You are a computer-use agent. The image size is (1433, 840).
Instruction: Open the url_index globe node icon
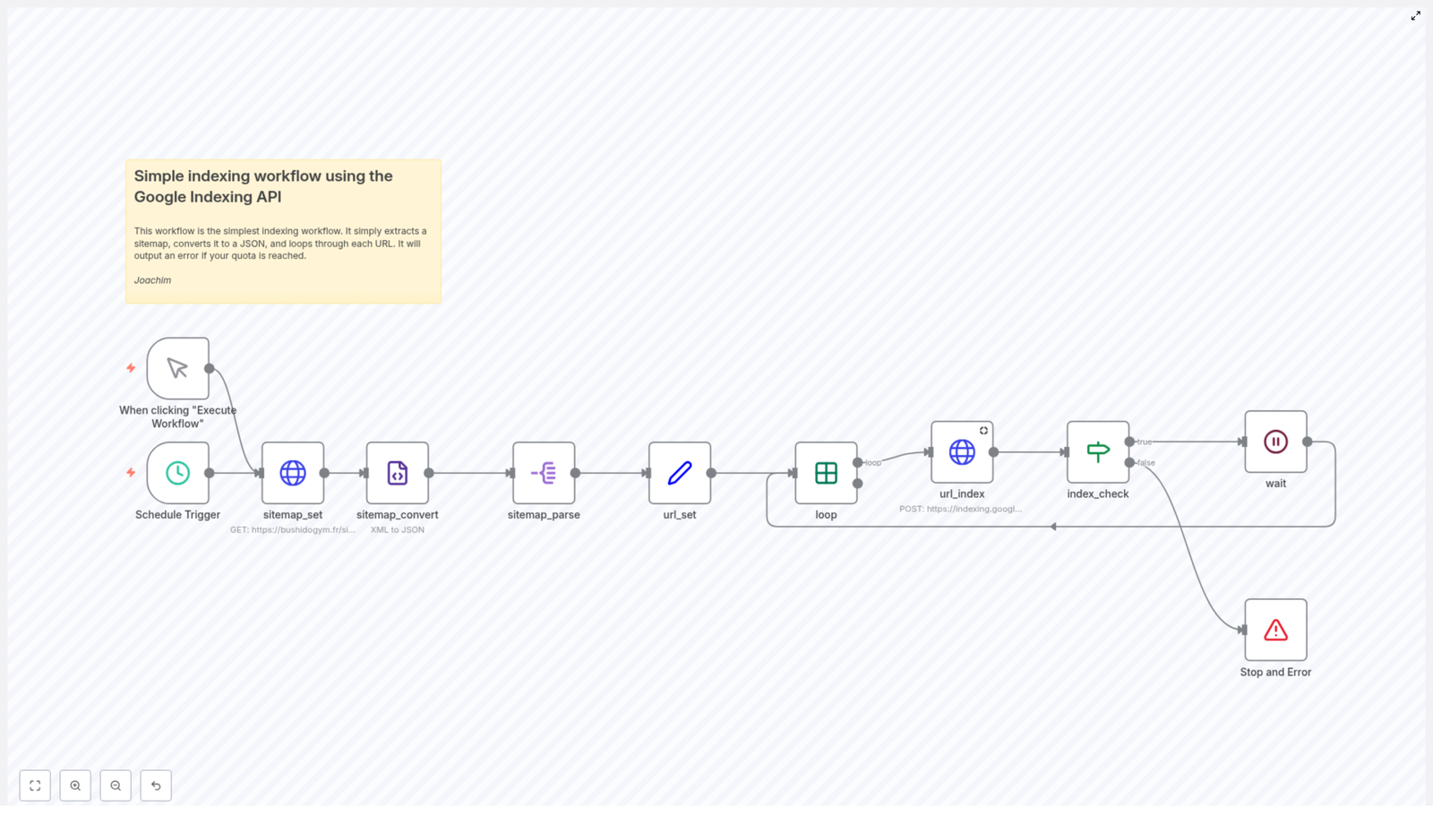(x=961, y=452)
